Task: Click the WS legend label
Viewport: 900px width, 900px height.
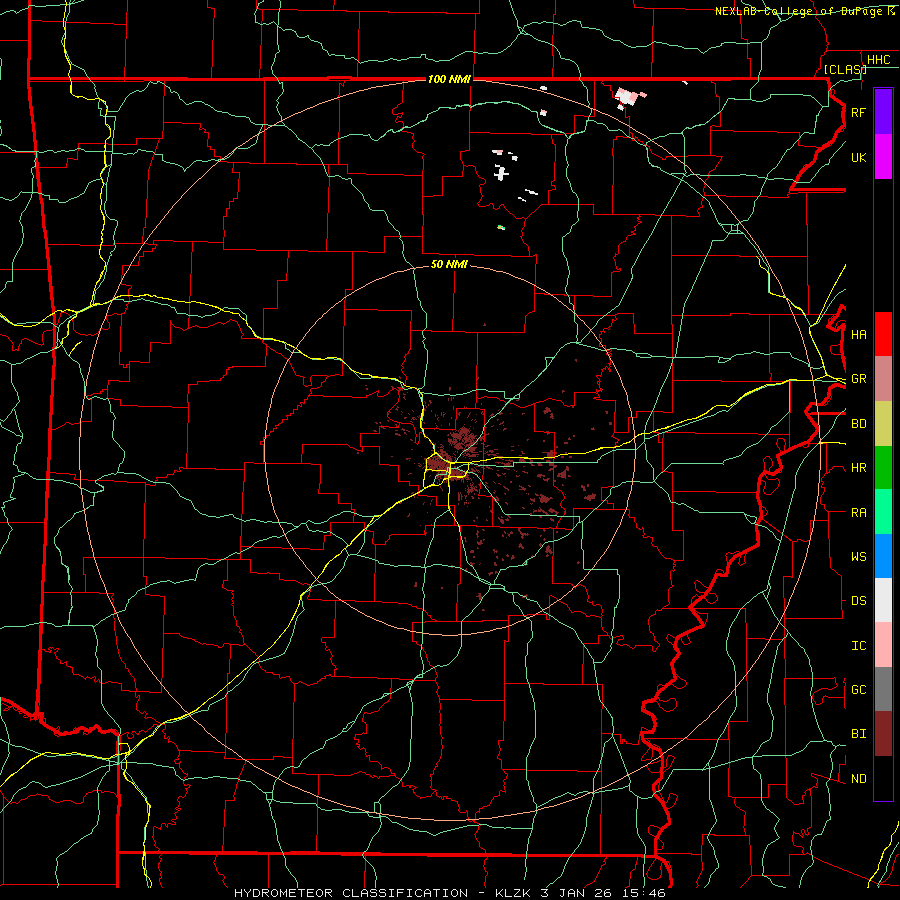Action: click(858, 557)
